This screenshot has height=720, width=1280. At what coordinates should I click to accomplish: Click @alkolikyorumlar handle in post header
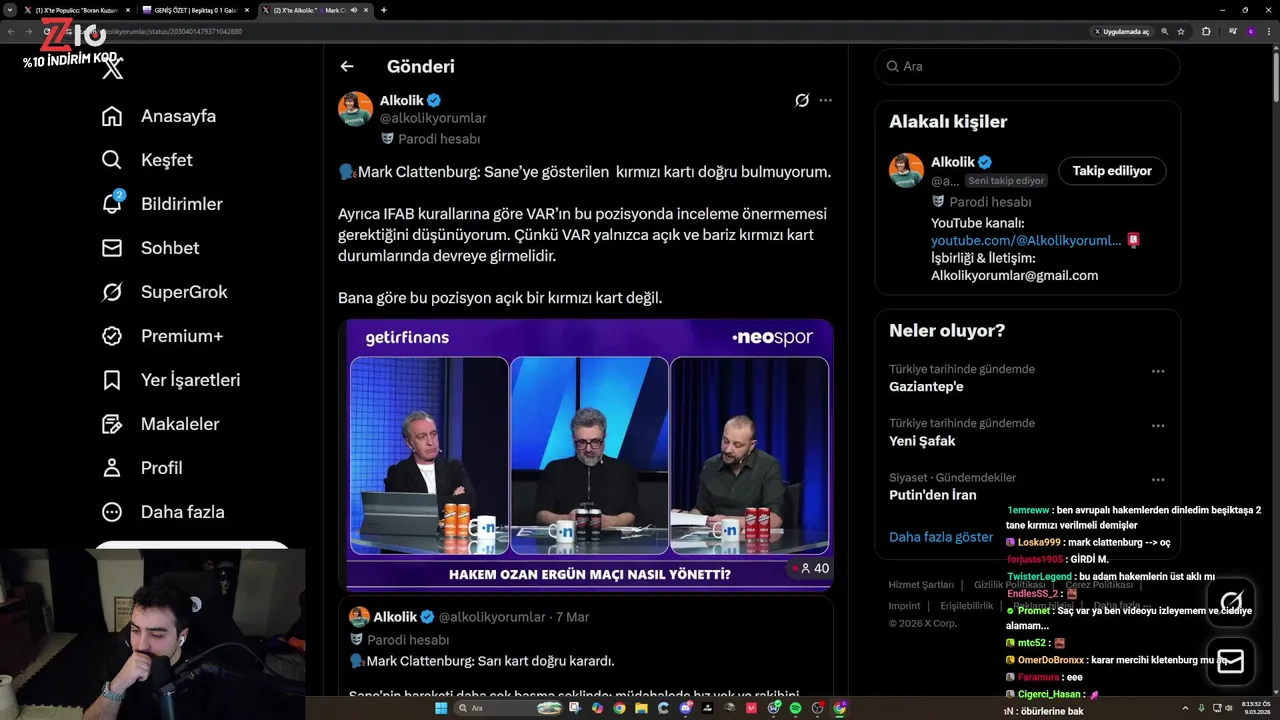pyautogui.click(x=433, y=118)
